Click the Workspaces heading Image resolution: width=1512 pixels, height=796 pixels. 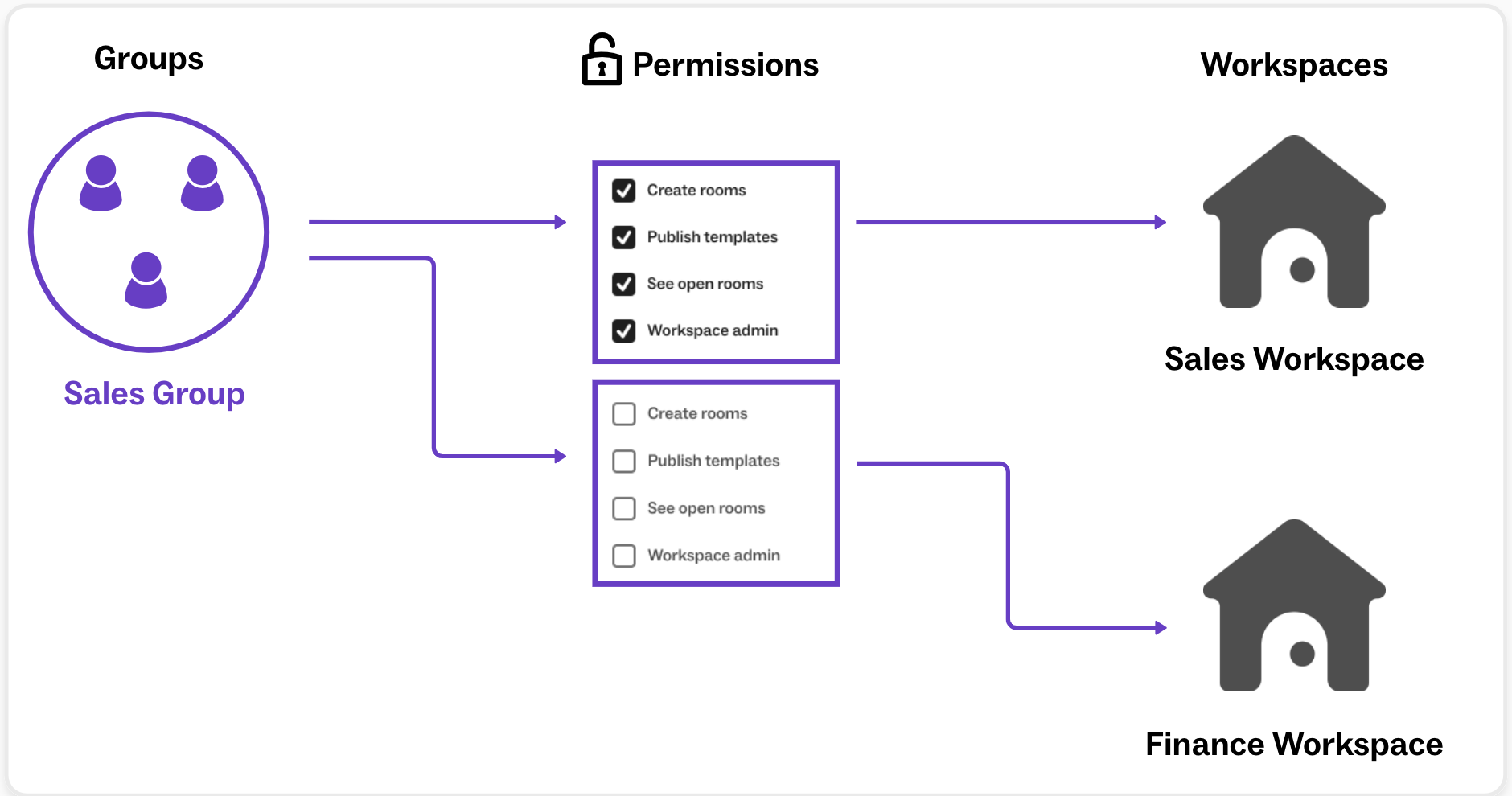[1294, 65]
